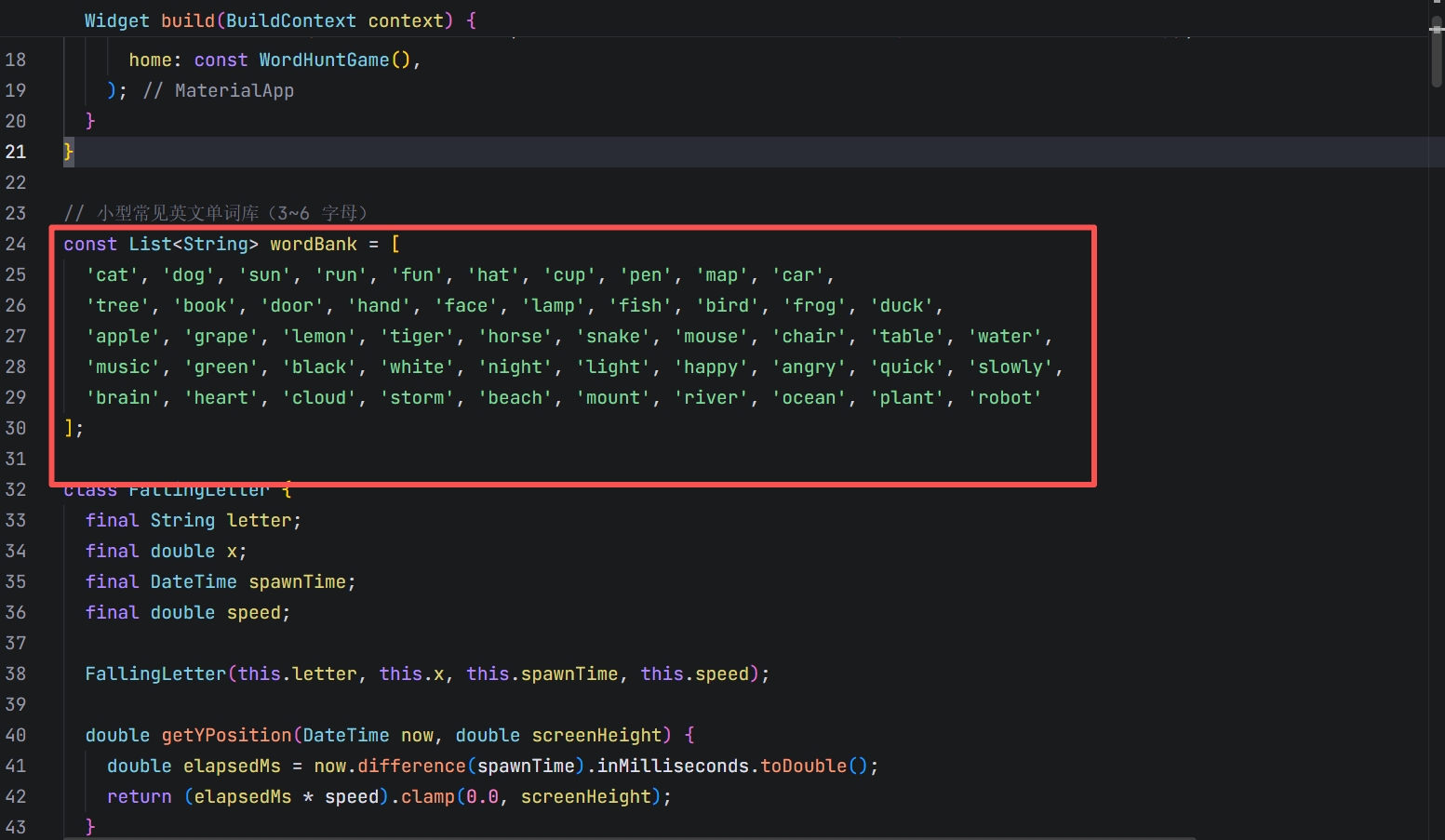Click the 'happy' string on line 28
This screenshot has height=840, width=1445.
pyautogui.click(x=711, y=367)
